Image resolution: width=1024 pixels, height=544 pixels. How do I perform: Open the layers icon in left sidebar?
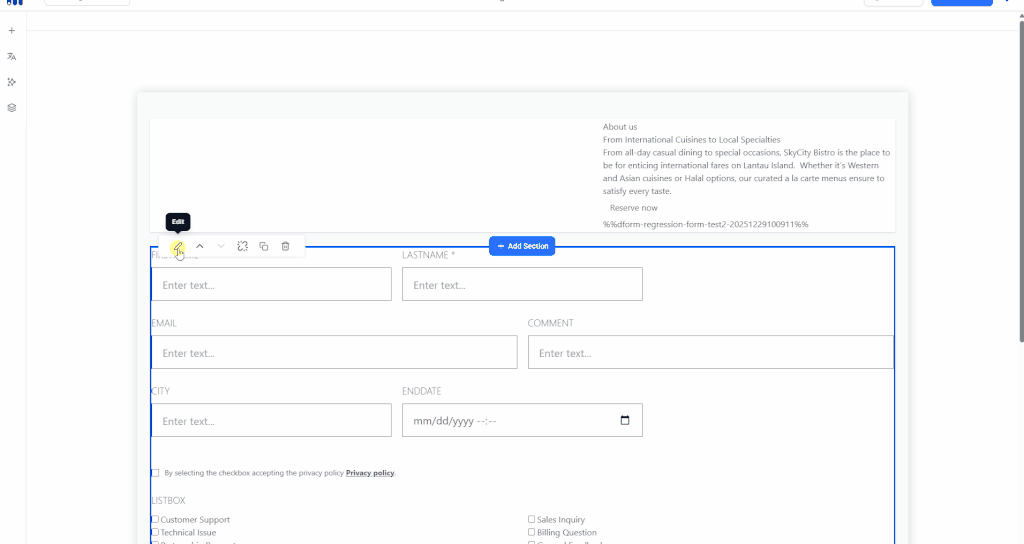pos(12,108)
